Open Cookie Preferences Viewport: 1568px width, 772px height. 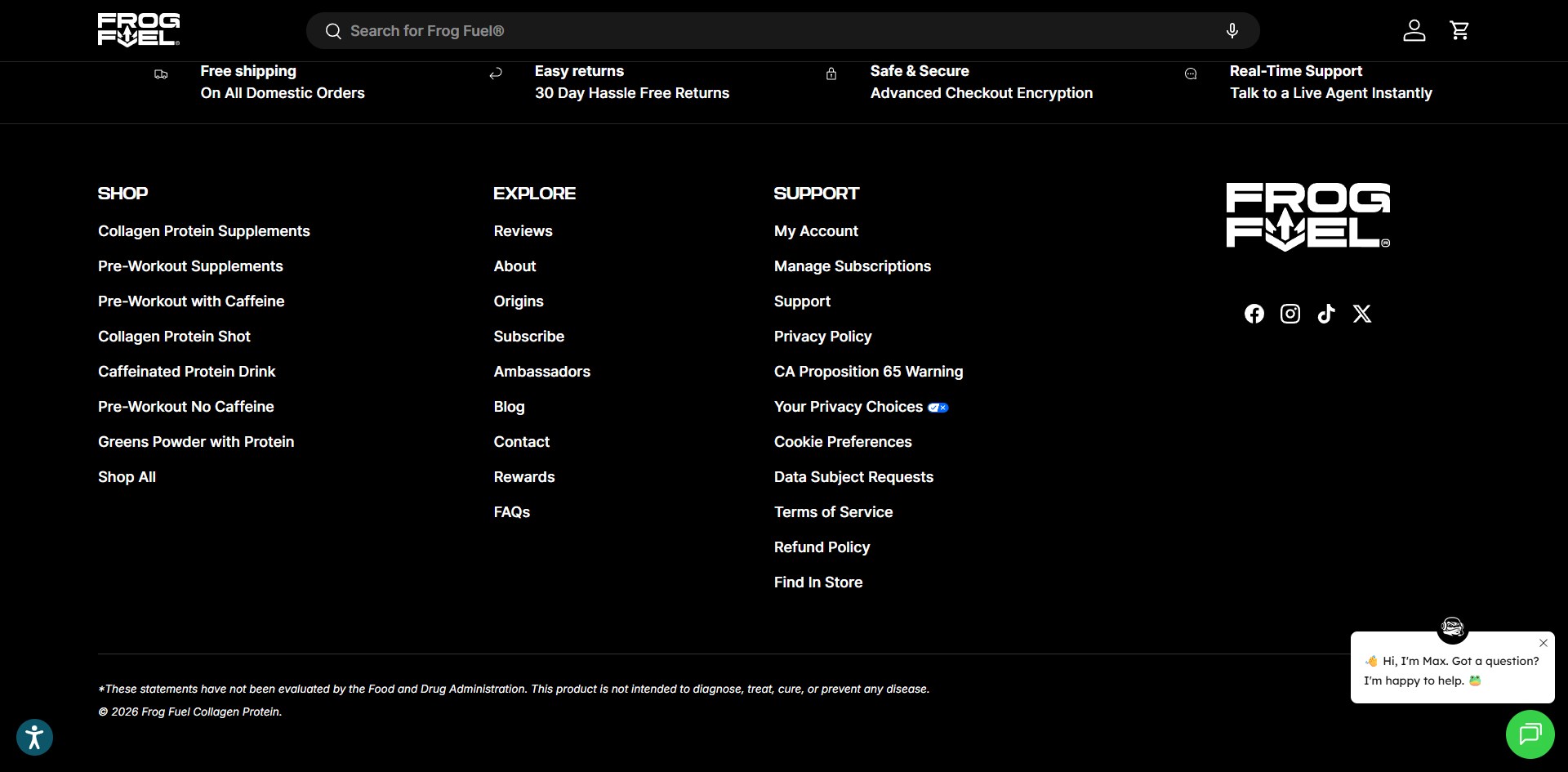[843, 442]
